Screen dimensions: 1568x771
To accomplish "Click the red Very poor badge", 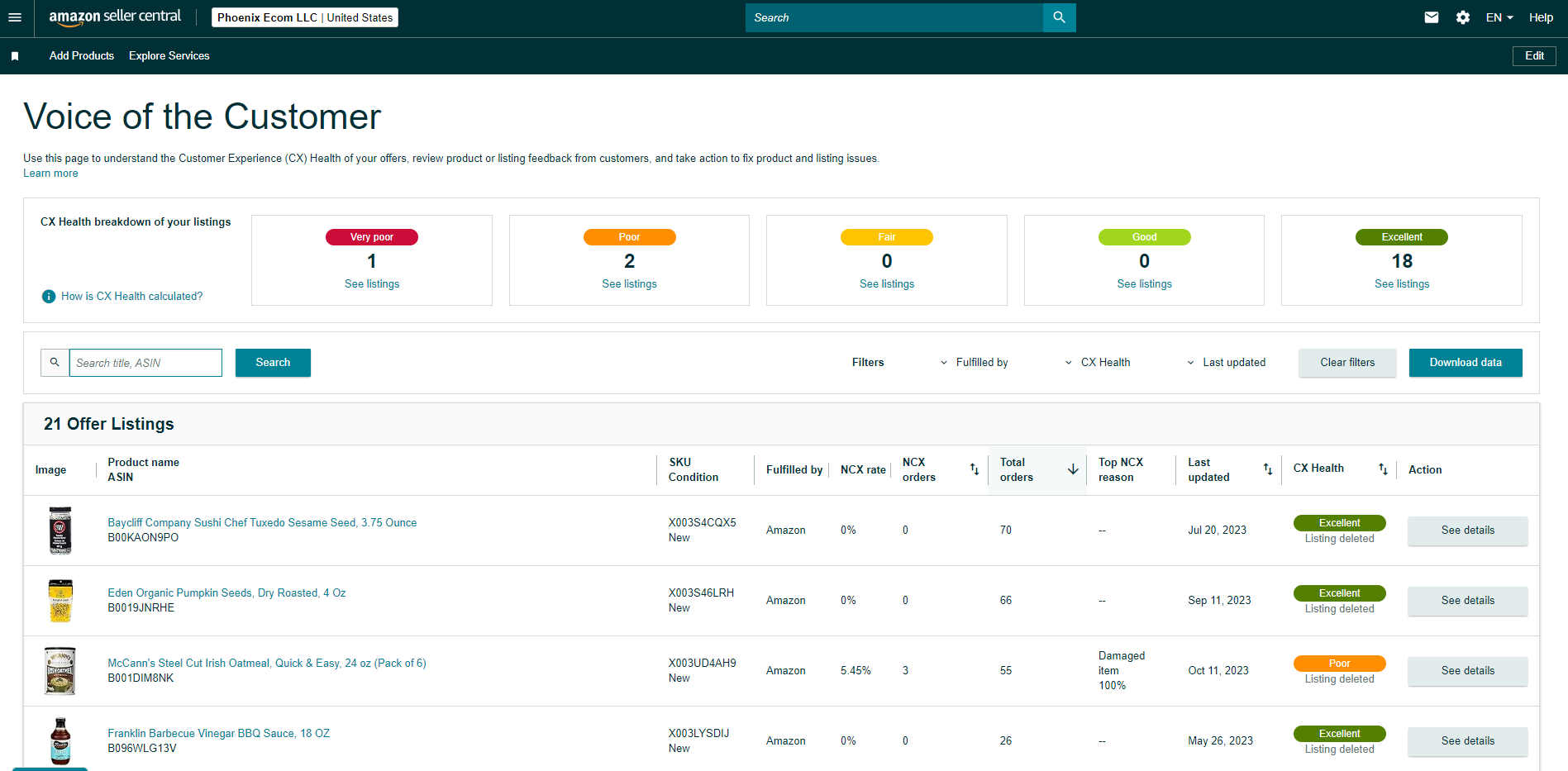I will click(x=372, y=237).
